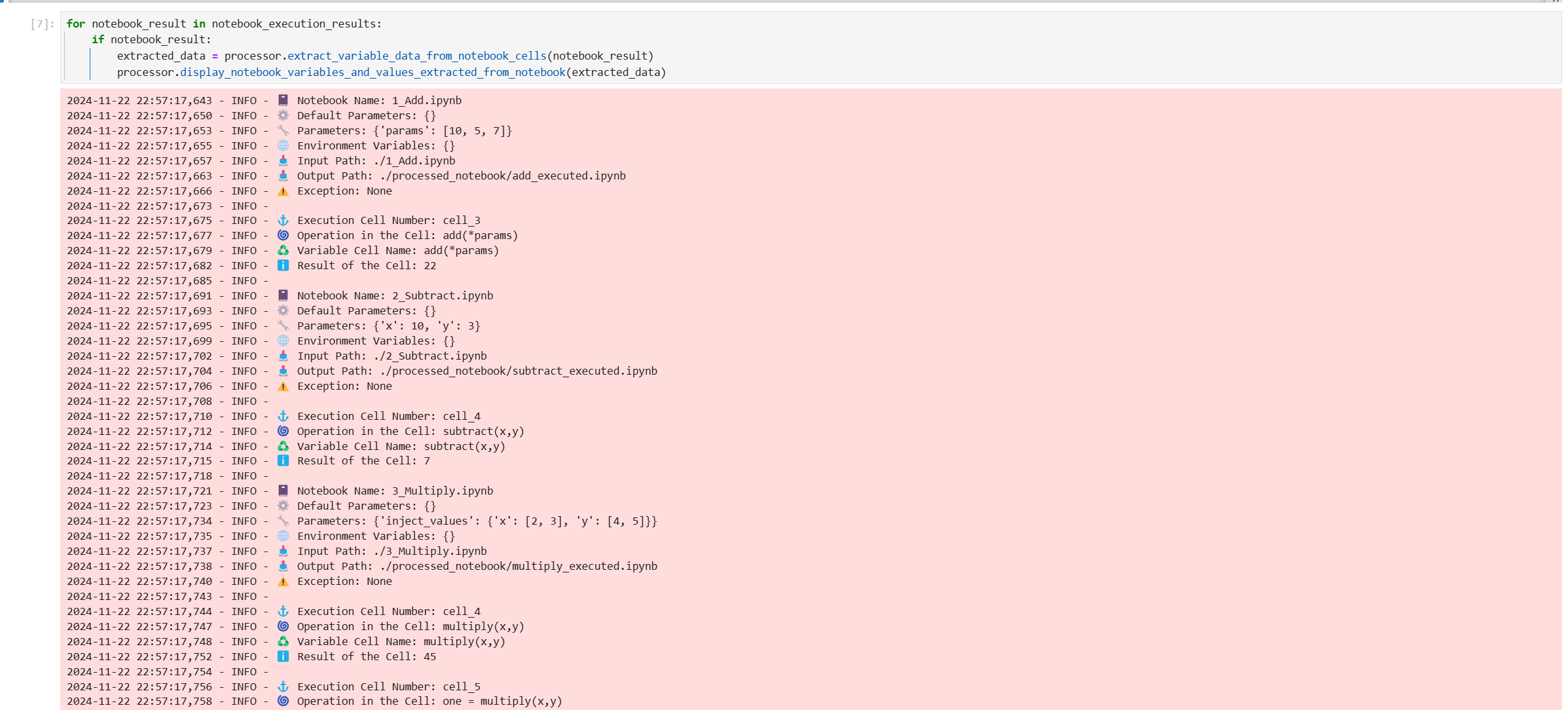The height and width of the screenshot is (710, 1568).
Task: Click the wrench icon beside the inject_values Parameters line
Action: pos(283,521)
